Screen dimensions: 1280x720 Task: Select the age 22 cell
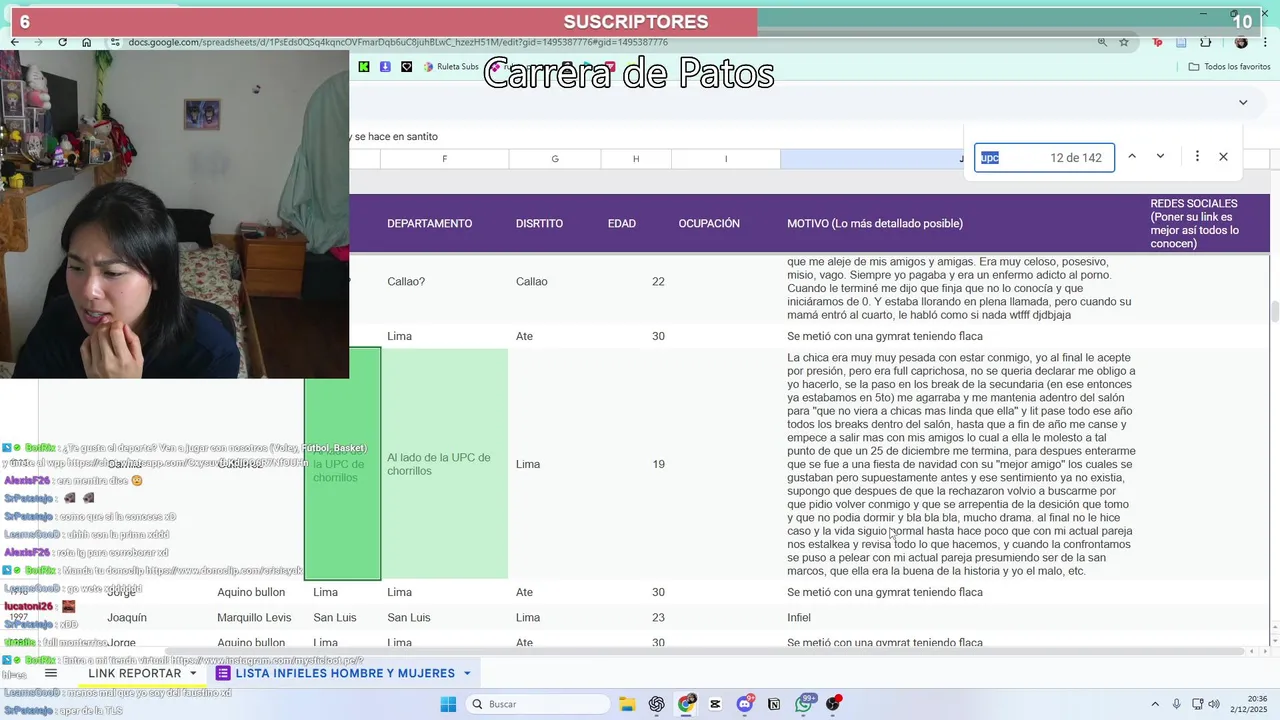636,282
